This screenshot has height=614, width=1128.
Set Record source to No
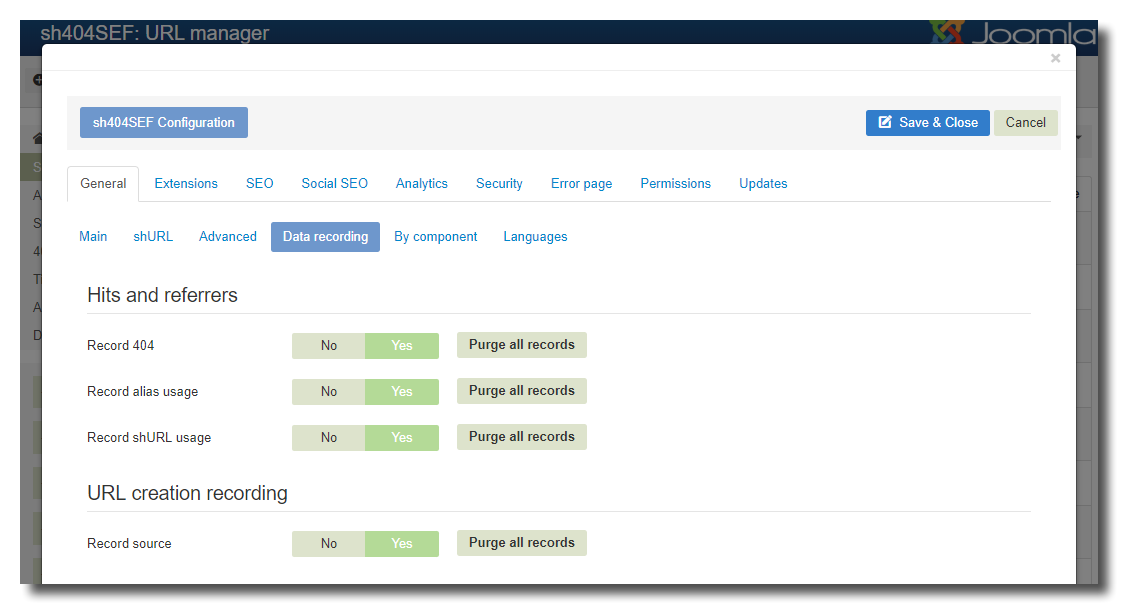329,544
